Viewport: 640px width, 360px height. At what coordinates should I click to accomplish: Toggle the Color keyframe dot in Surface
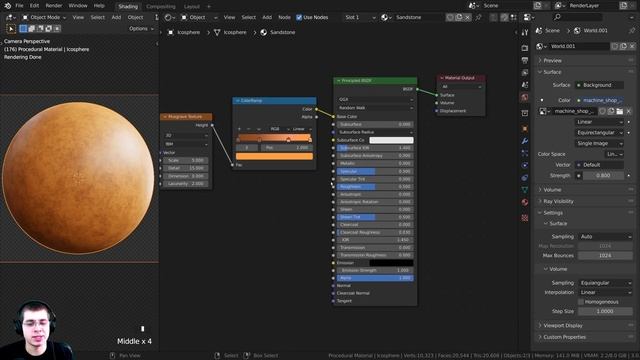tap(542, 100)
